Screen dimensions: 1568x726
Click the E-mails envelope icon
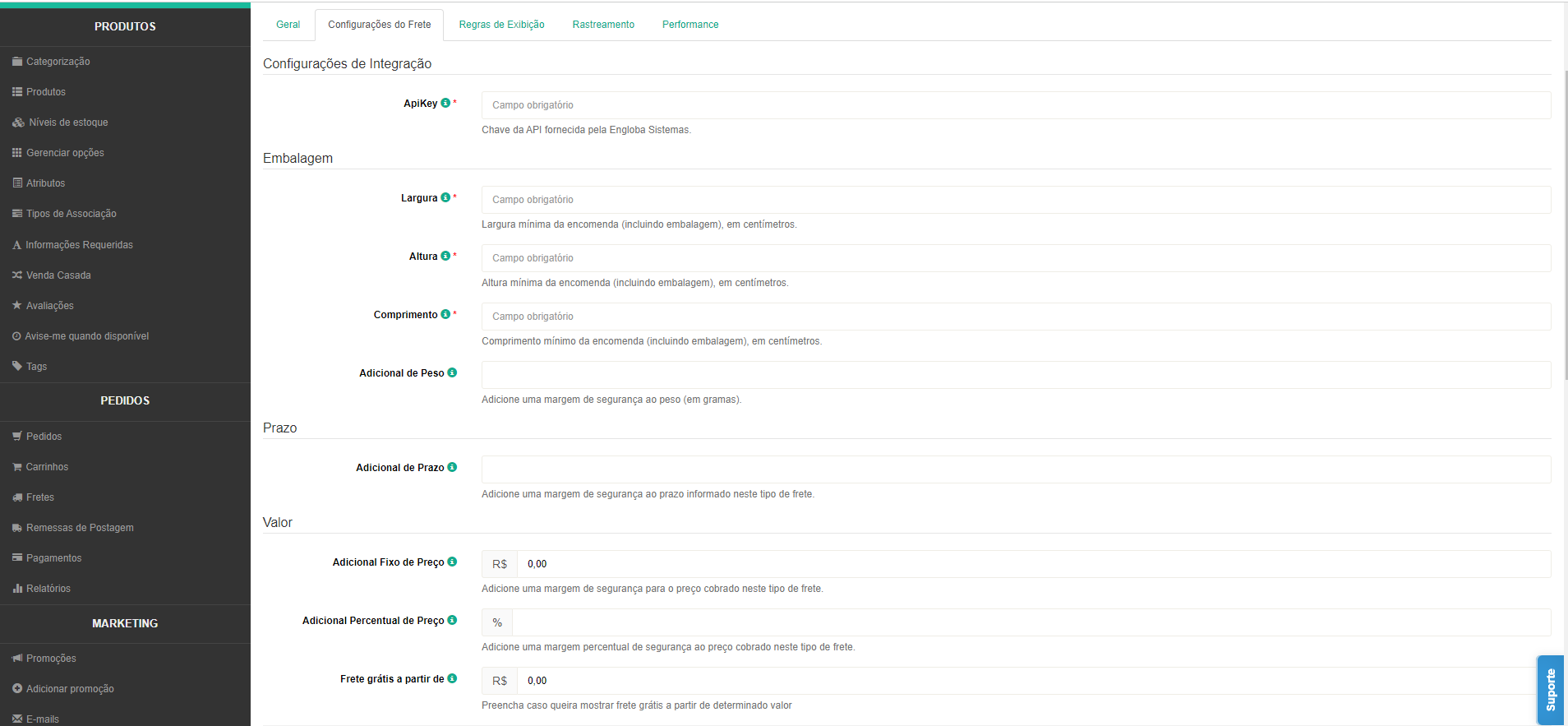17,719
